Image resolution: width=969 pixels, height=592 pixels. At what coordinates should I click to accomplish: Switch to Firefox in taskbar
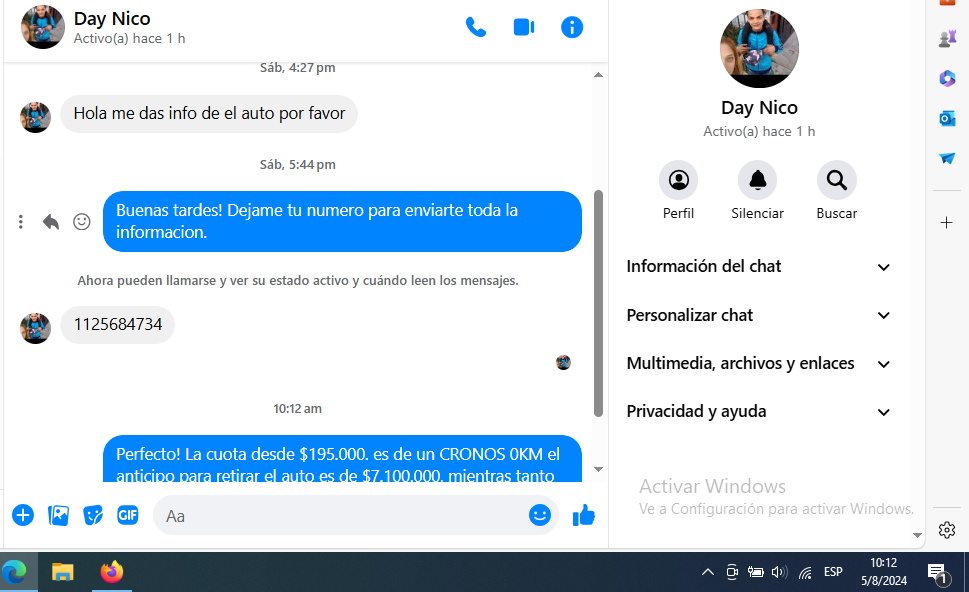click(x=112, y=572)
